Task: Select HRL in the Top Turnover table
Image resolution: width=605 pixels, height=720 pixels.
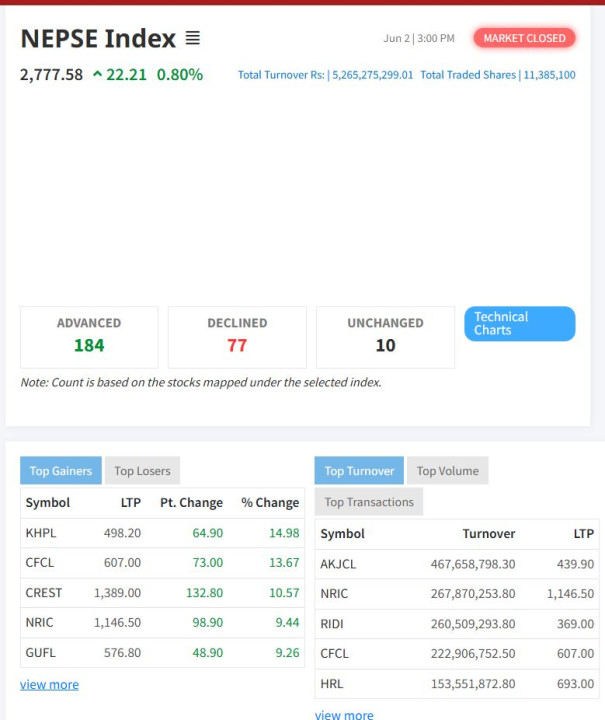Action: click(332, 684)
